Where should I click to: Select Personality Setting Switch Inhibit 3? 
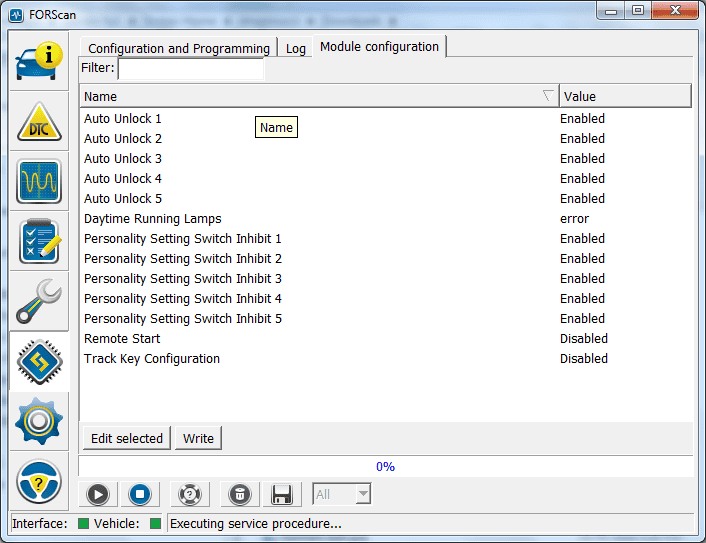click(386, 278)
